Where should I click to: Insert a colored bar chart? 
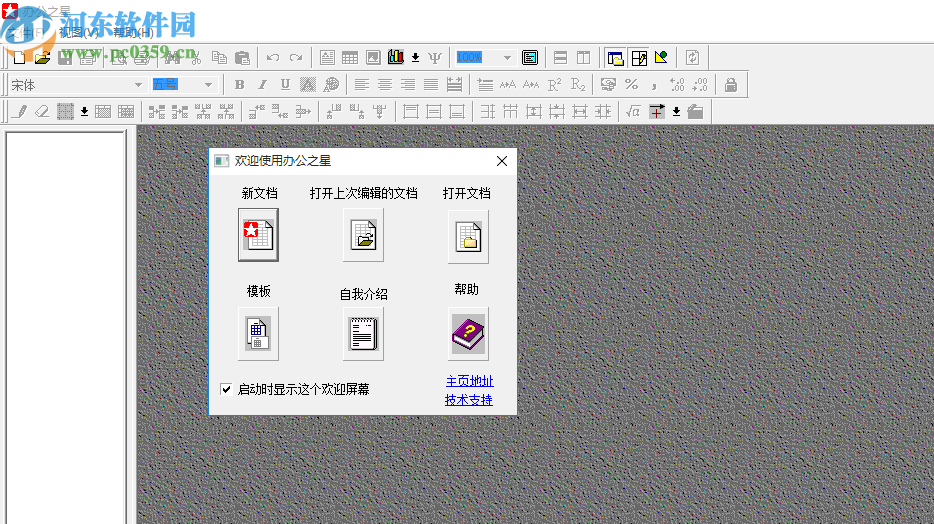396,57
